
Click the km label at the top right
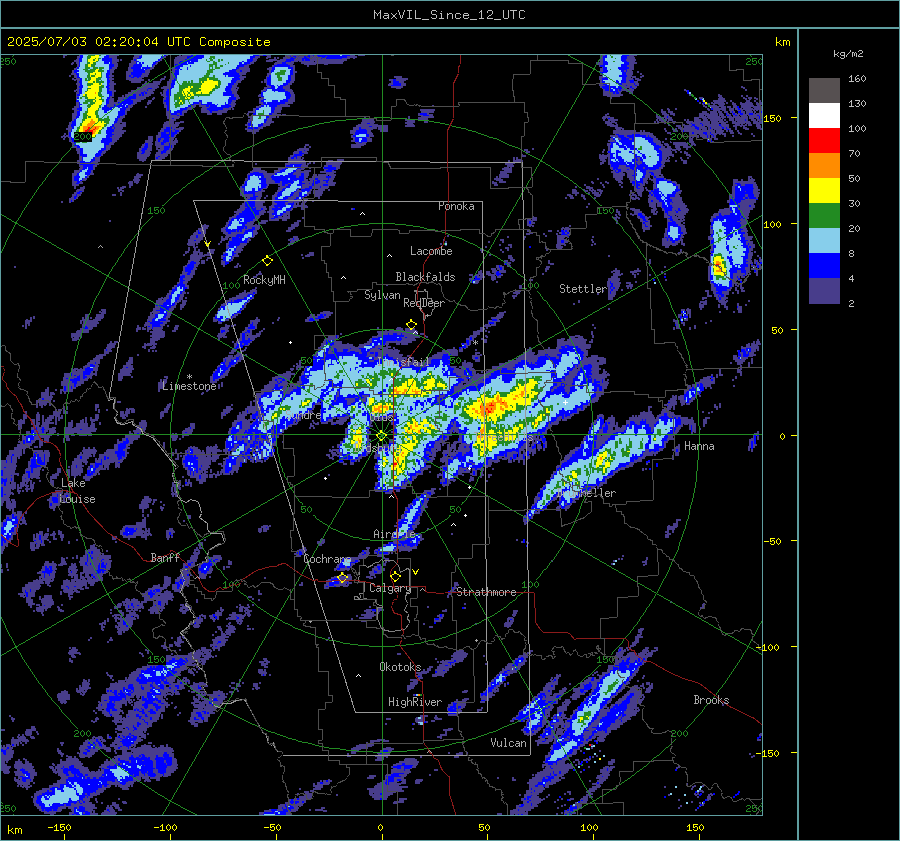[x=782, y=42]
